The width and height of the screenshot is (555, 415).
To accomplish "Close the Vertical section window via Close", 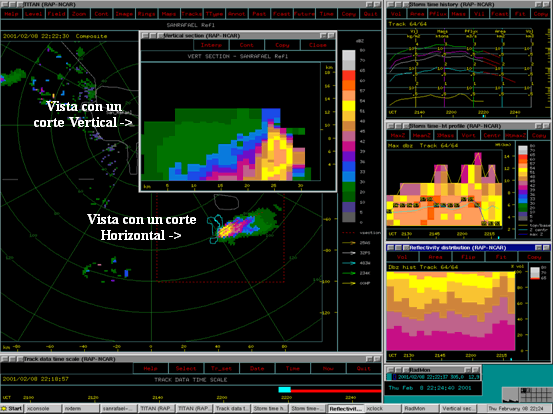I will coord(317,45).
